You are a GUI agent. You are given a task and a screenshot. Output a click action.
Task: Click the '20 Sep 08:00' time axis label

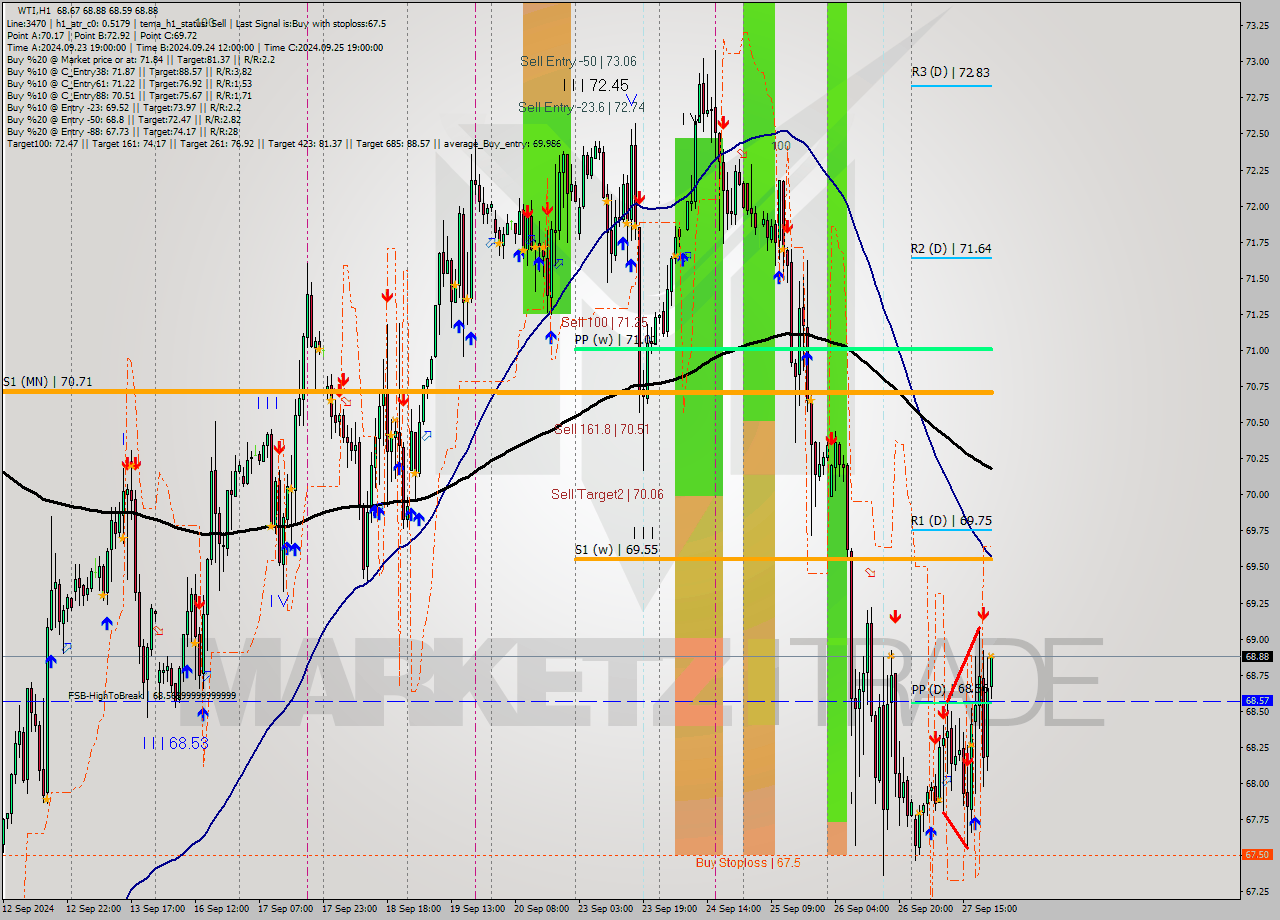click(x=540, y=909)
